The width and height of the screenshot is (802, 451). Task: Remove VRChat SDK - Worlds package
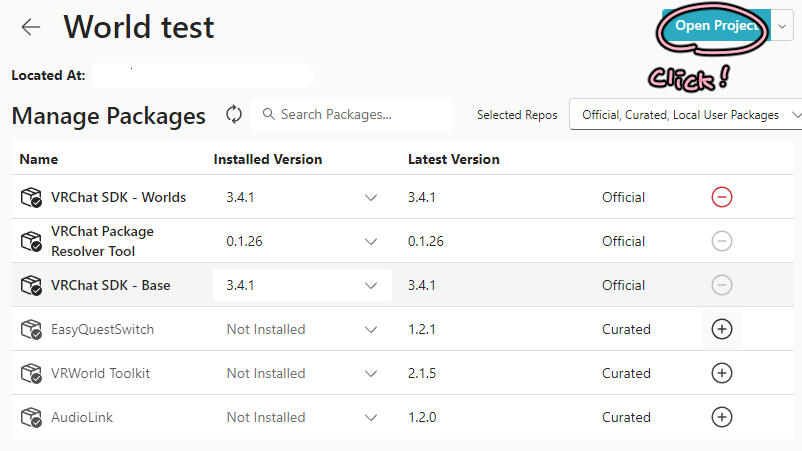[x=721, y=197]
